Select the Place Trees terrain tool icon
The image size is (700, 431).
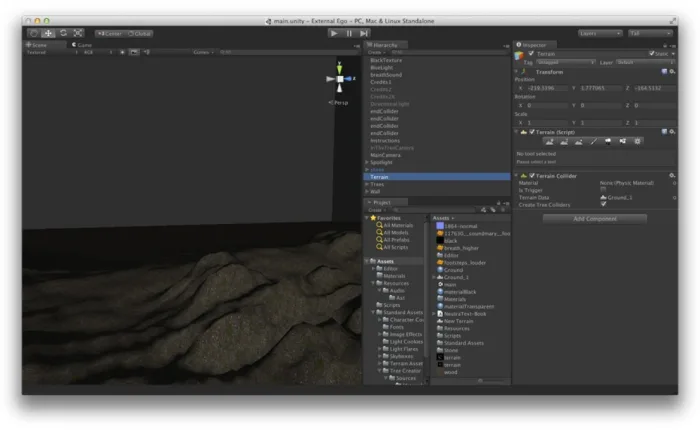(x=608, y=142)
